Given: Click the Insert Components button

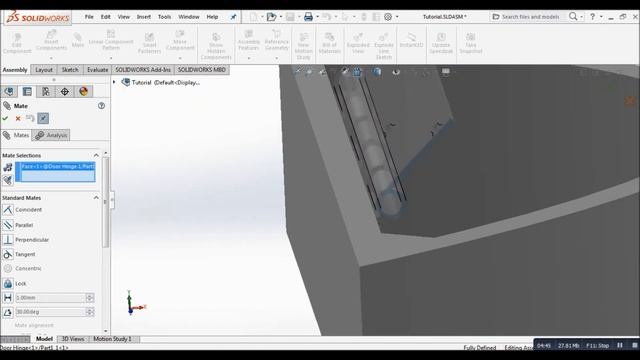Looking at the screenshot, I should (x=51, y=41).
